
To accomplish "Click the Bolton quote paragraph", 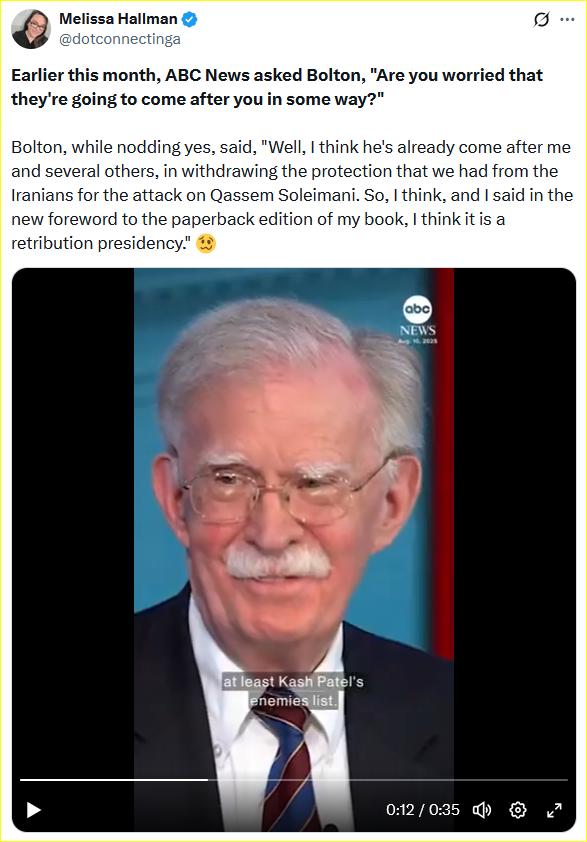I will (292, 195).
